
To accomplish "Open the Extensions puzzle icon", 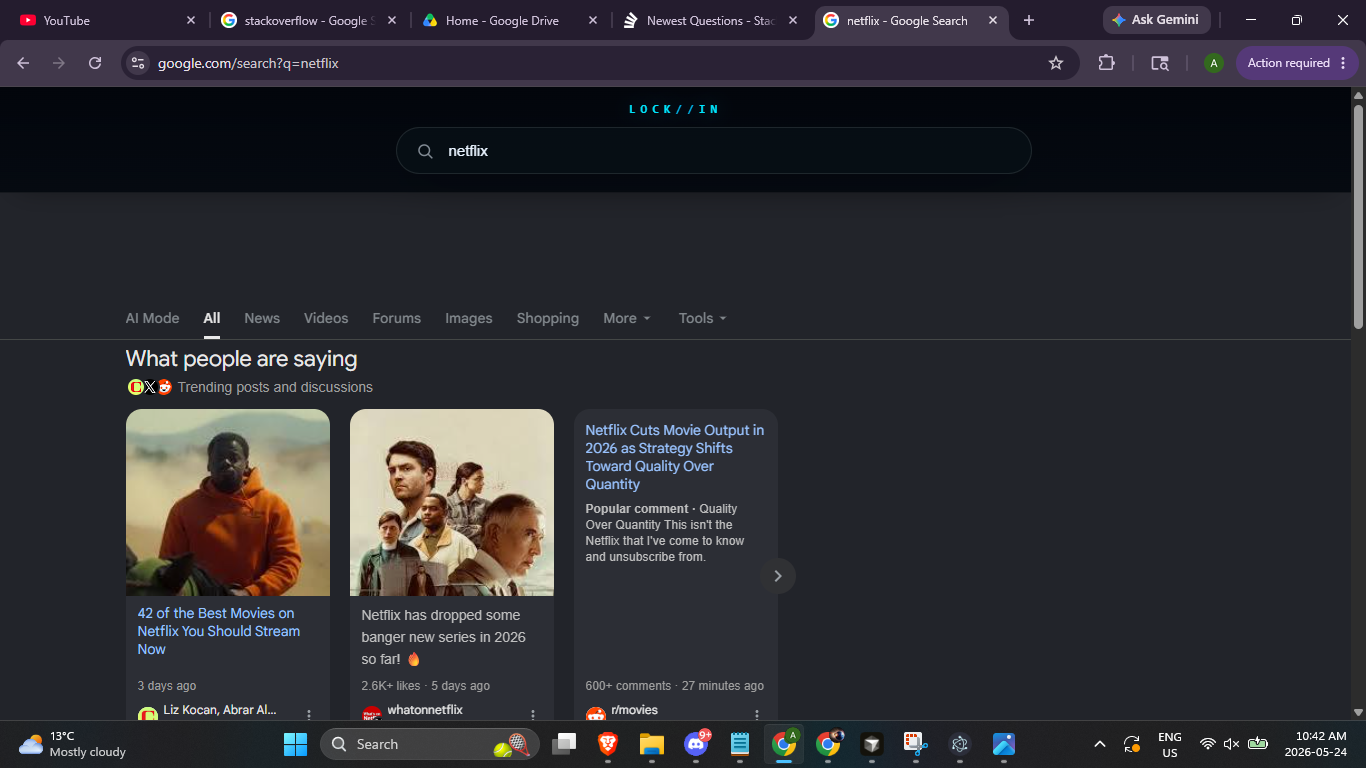I will 1106,63.
